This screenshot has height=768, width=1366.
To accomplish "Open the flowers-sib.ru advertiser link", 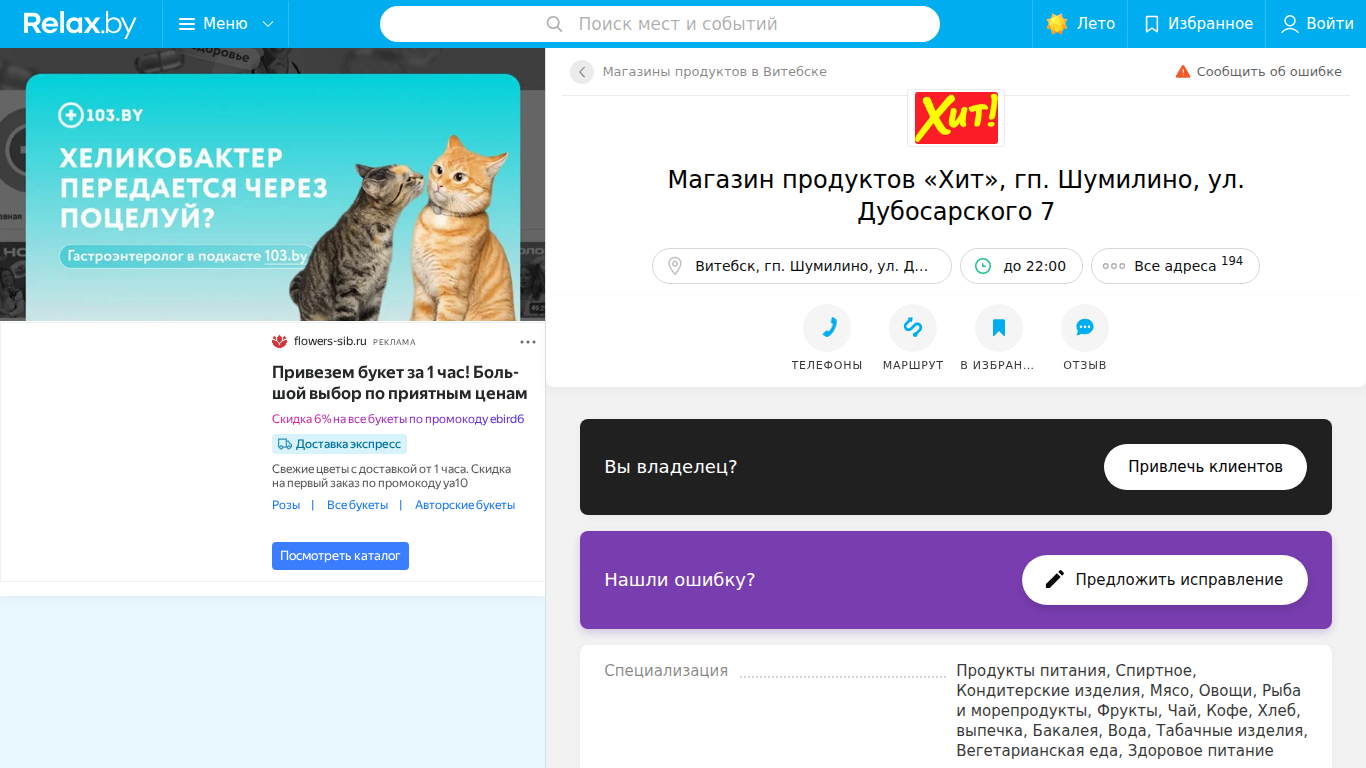I will tap(330, 341).
